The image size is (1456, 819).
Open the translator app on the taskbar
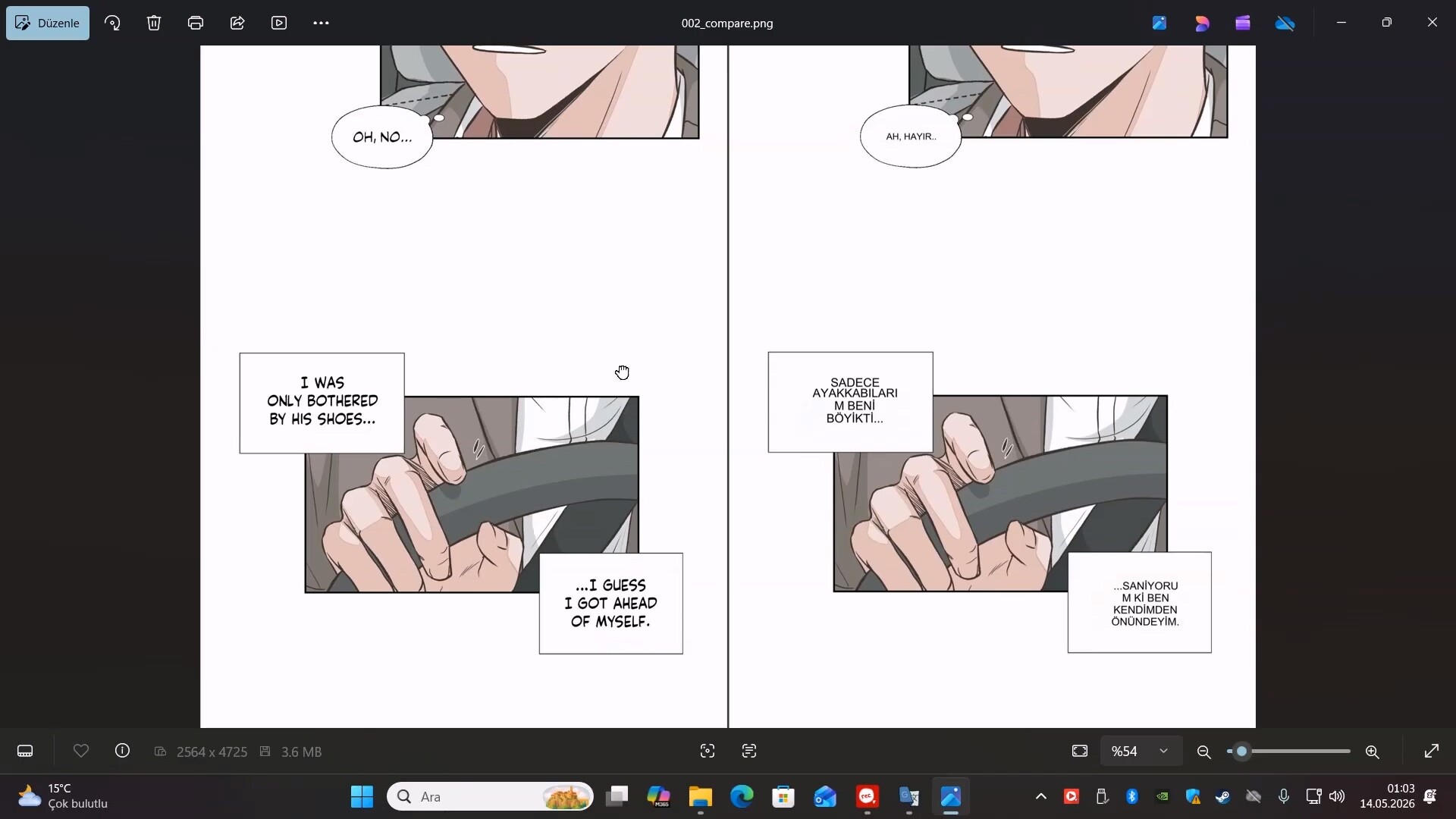click(x=908, y=796)
